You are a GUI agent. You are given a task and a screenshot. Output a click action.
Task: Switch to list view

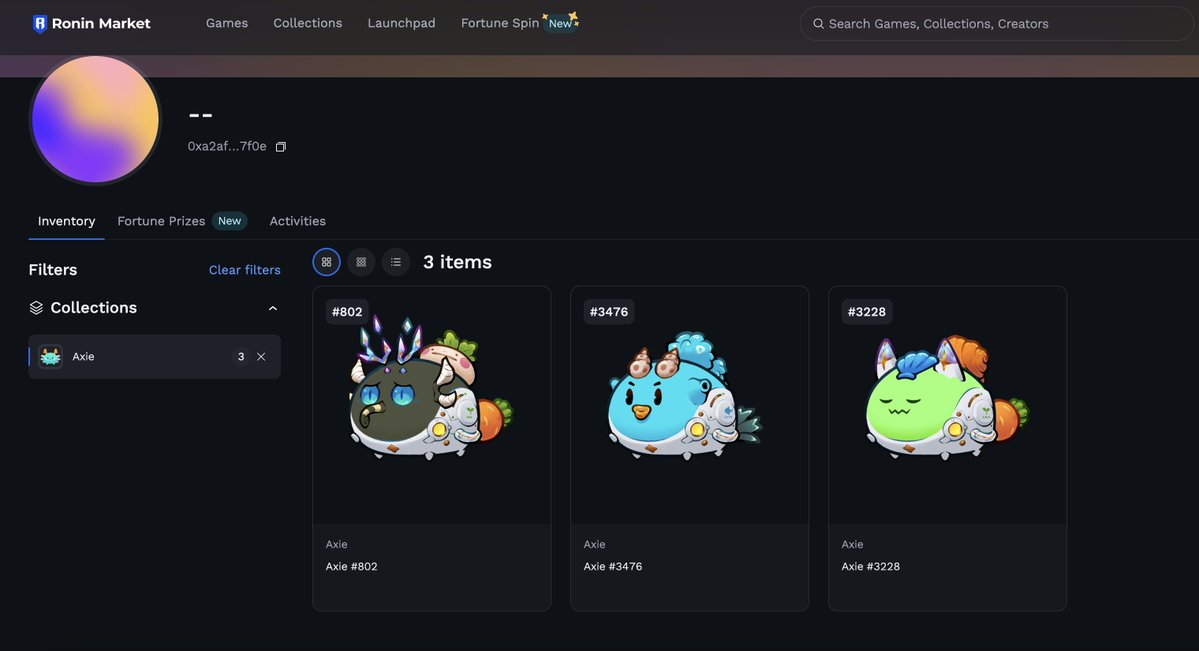(x=395, y=262)
